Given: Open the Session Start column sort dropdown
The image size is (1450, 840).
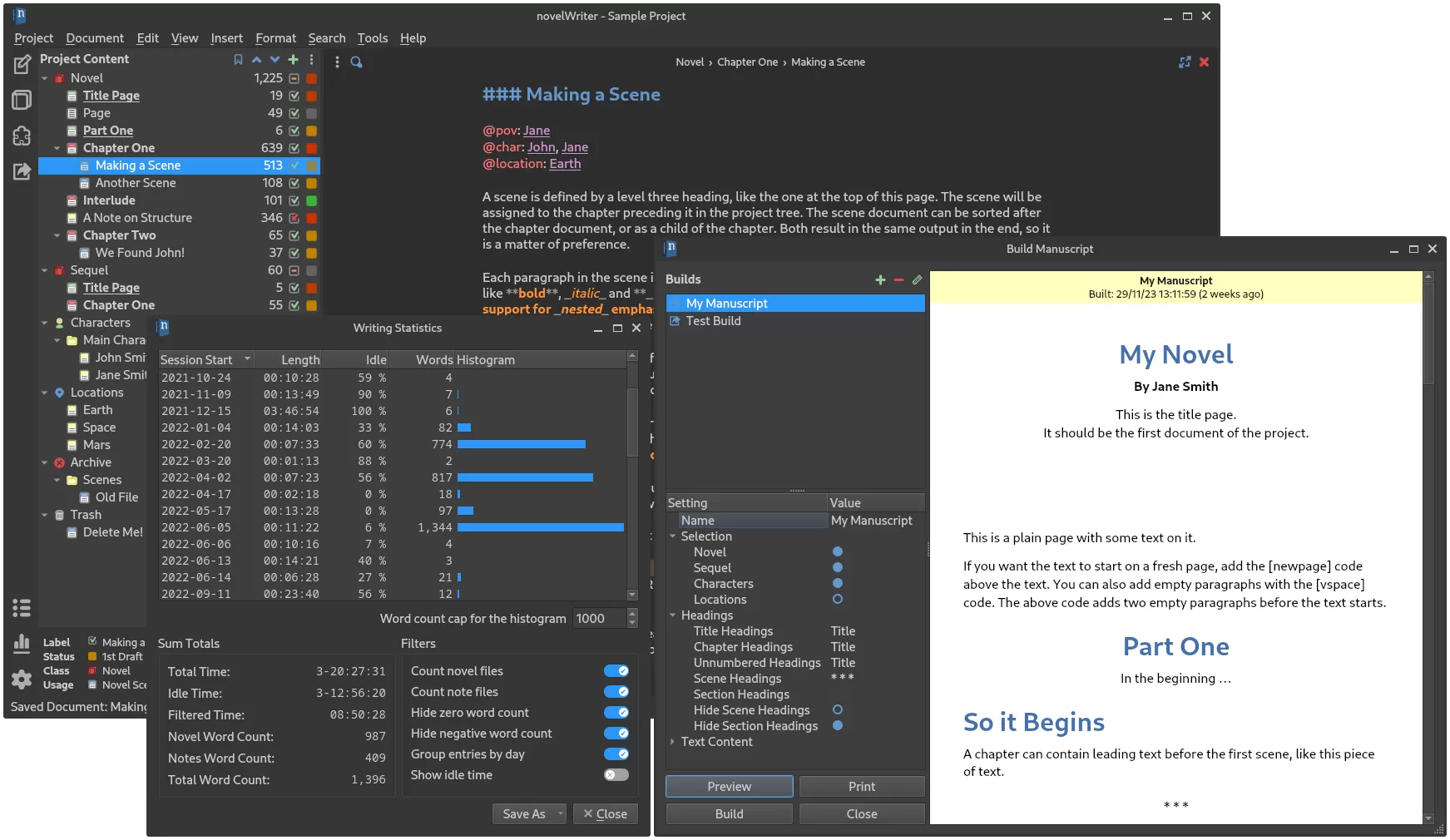Looking at the screenshot, I should tap(247, 359).
